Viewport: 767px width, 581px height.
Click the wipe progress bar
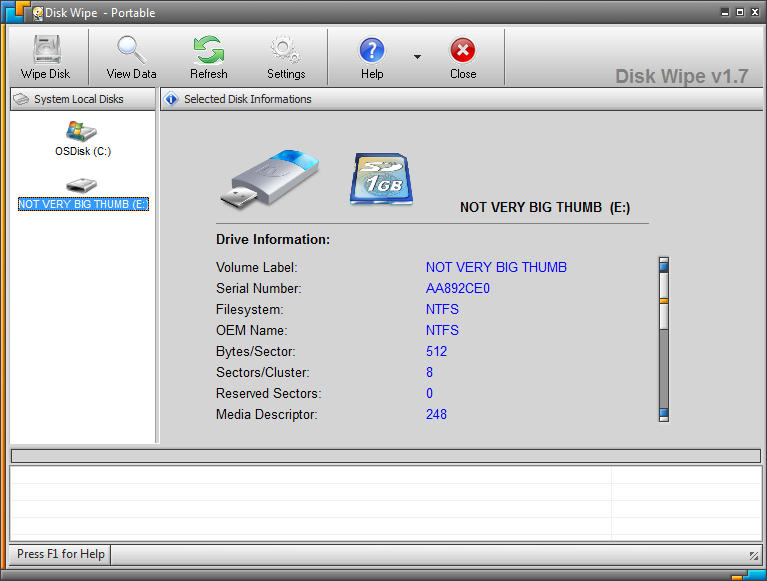click(386, 456)
